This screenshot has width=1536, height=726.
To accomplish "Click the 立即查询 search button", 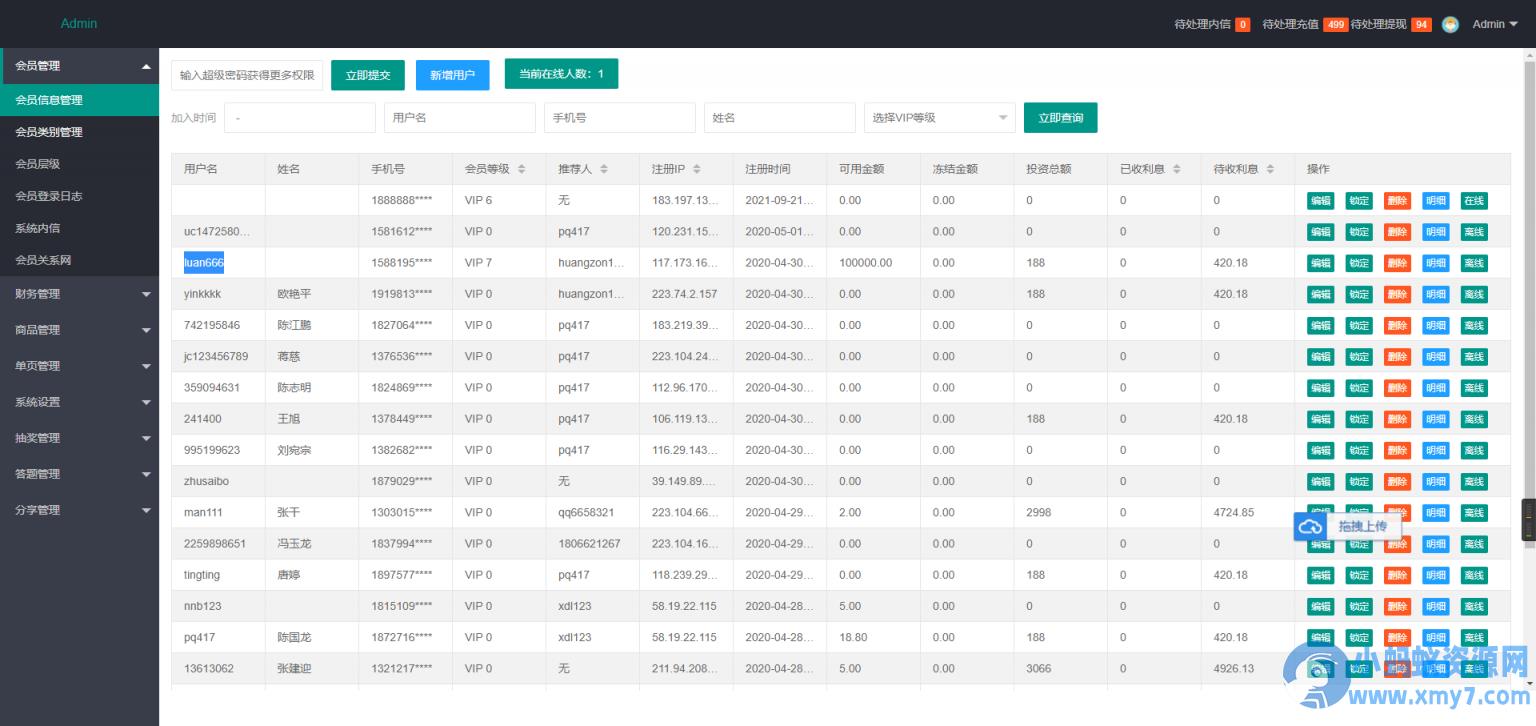I will tap(1060, 118).
